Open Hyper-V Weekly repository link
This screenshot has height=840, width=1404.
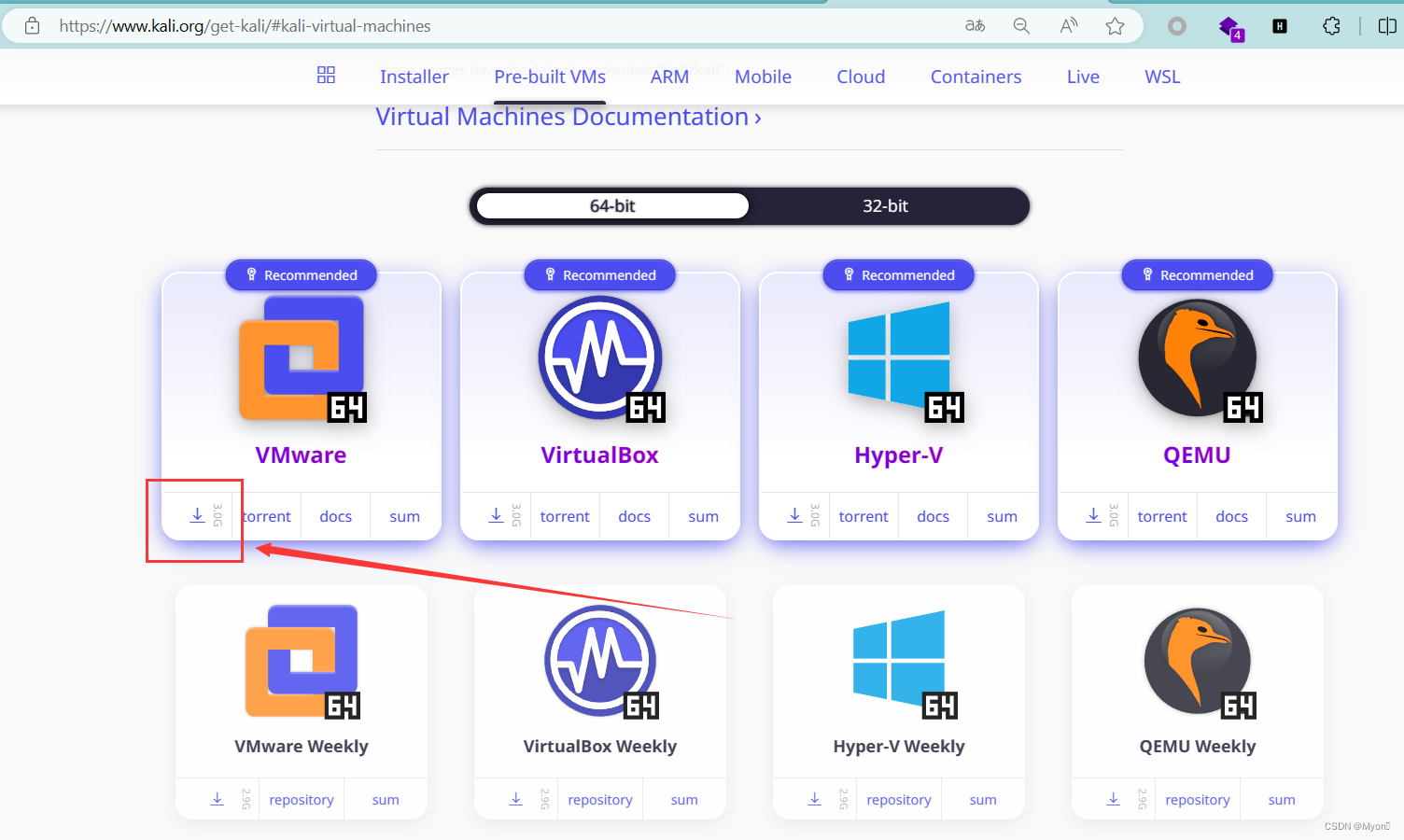899,800
